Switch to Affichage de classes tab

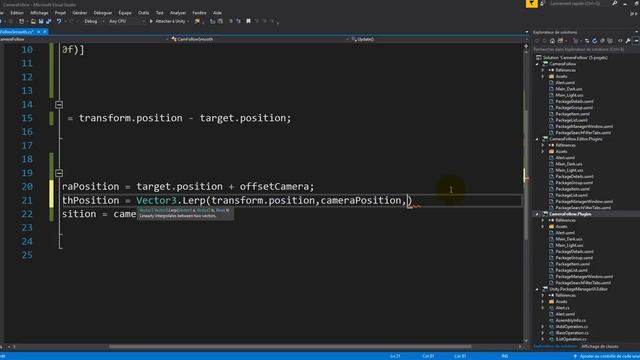click(x=600, y=347)
